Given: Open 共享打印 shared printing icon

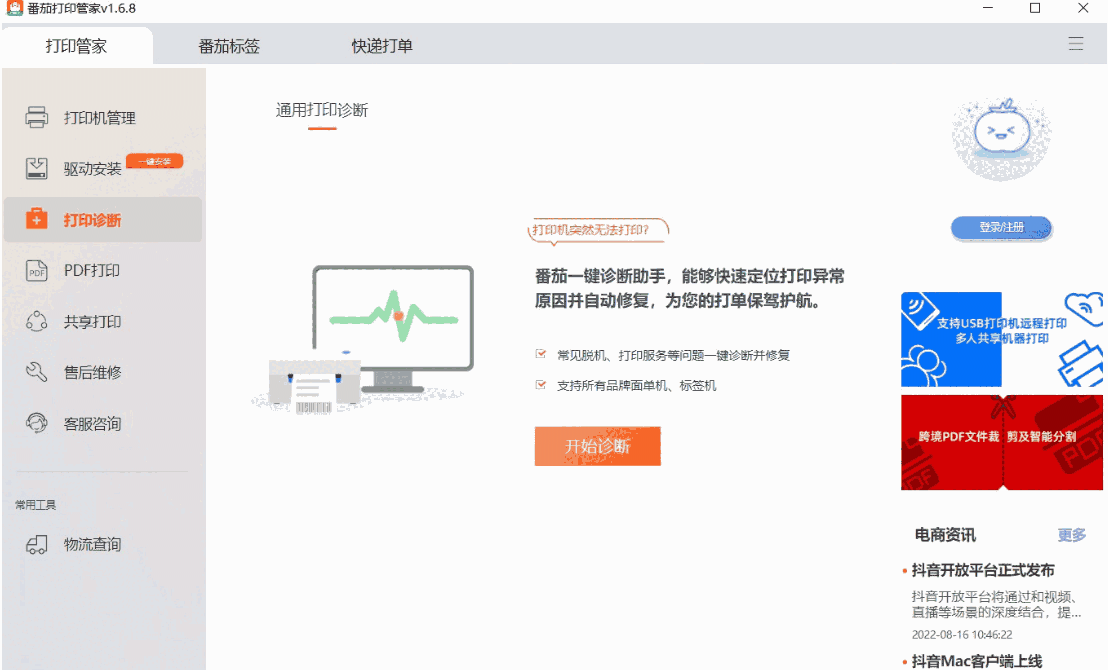Looking at the screenshot, I should pyautogui.click(x=37, y=321).
